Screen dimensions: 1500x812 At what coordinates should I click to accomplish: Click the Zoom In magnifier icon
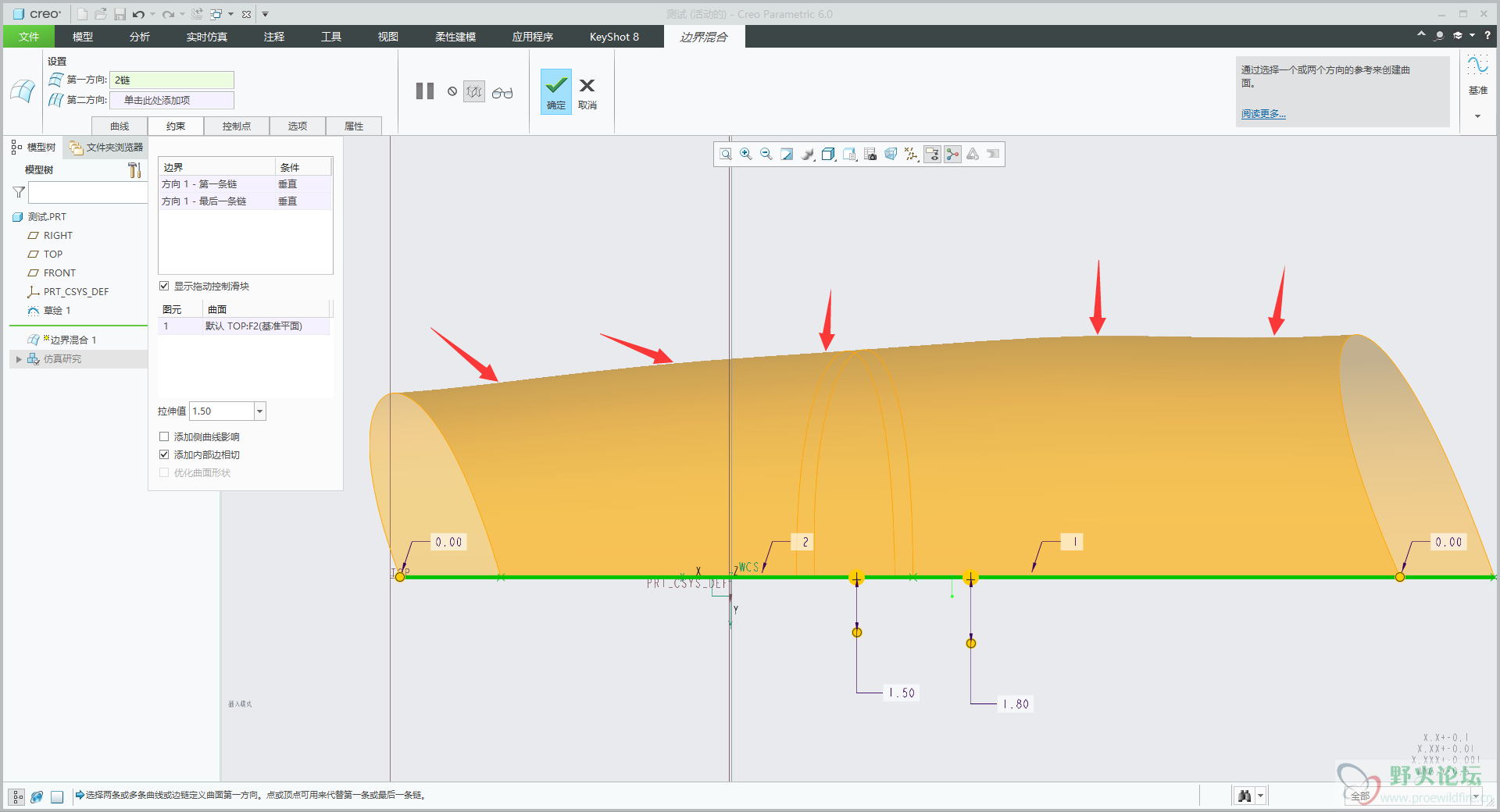pos(746,155)
